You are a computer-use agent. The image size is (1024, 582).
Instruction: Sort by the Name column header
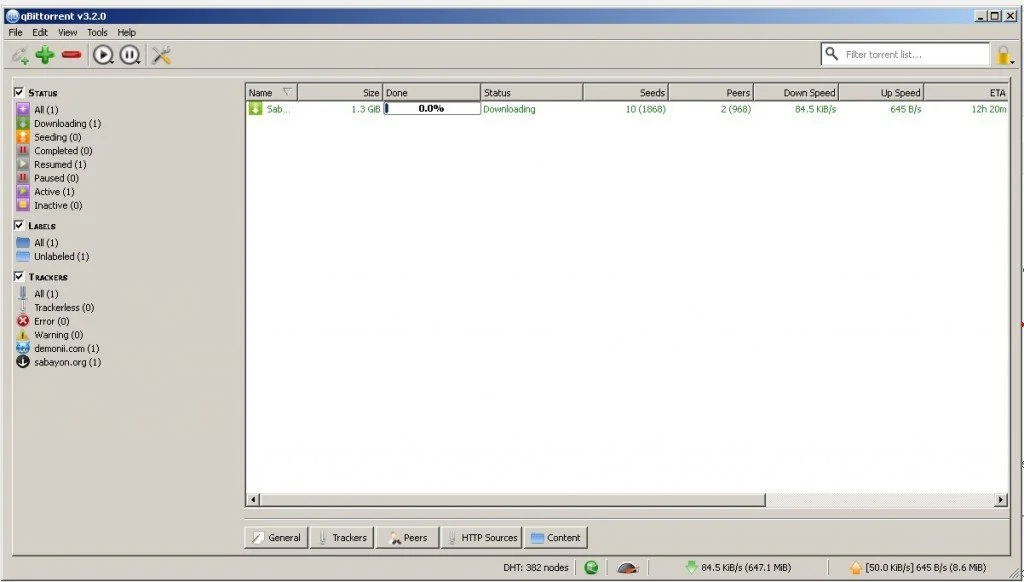pyautogui.click(x=272, y=93)
